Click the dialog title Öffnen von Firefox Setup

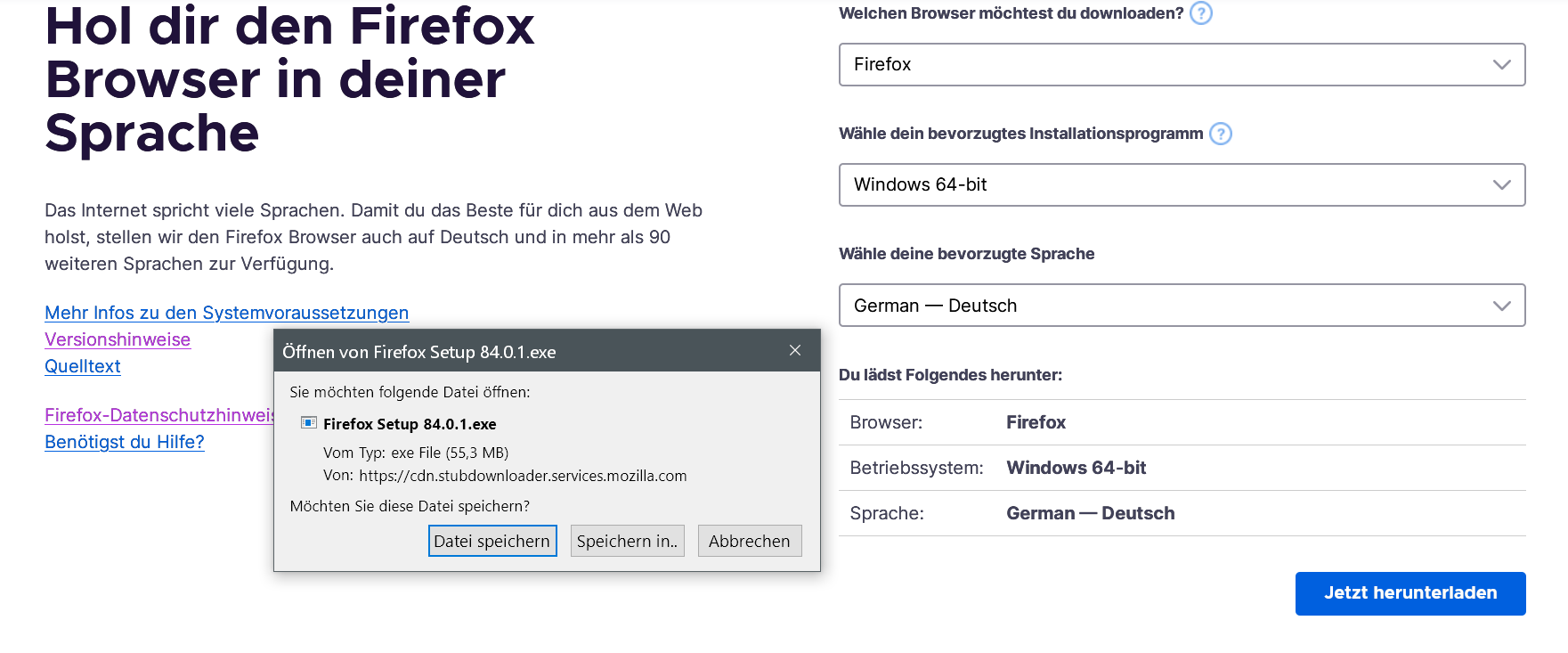418,352
